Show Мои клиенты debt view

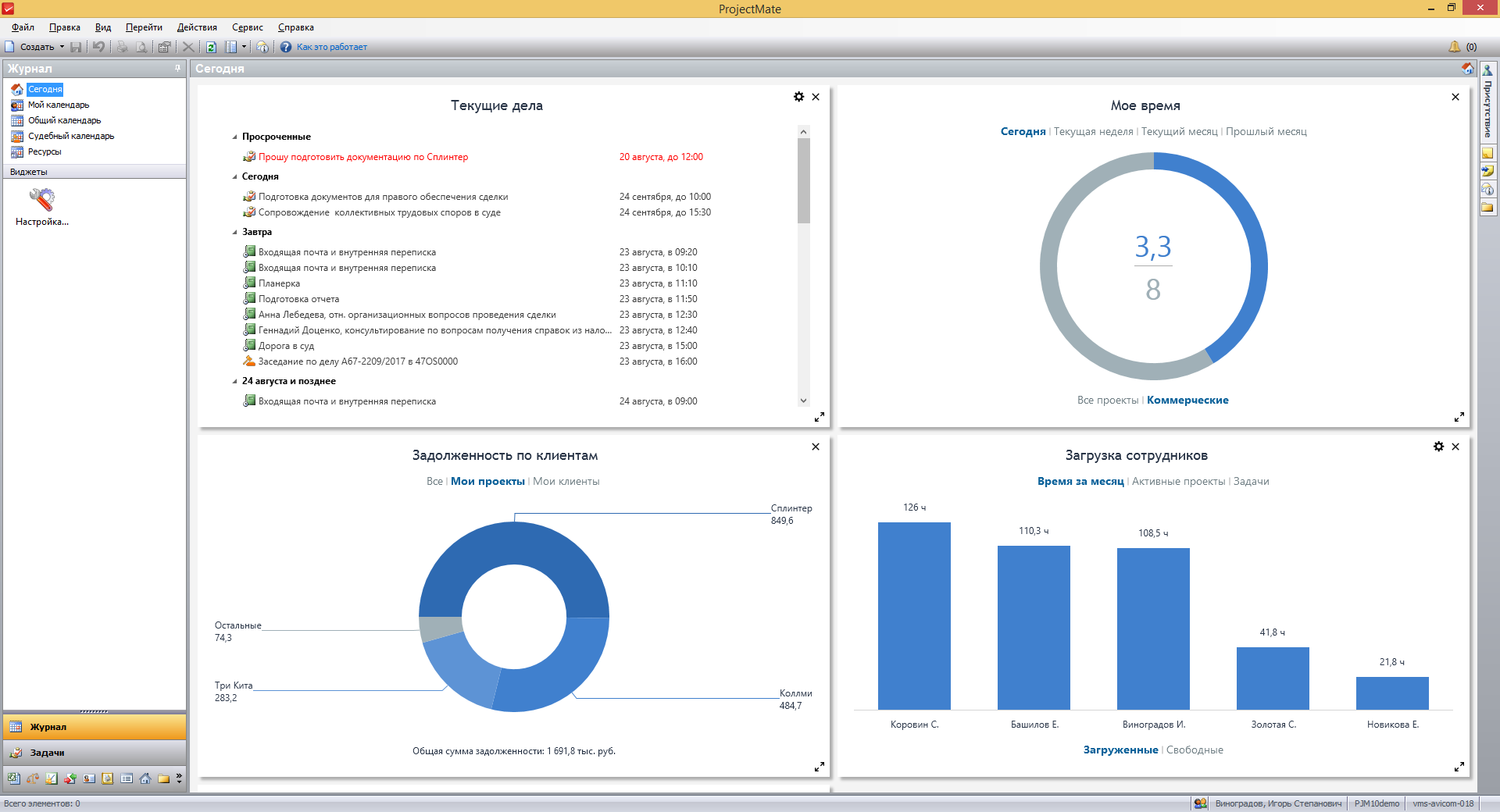click(x=566, y=482)
